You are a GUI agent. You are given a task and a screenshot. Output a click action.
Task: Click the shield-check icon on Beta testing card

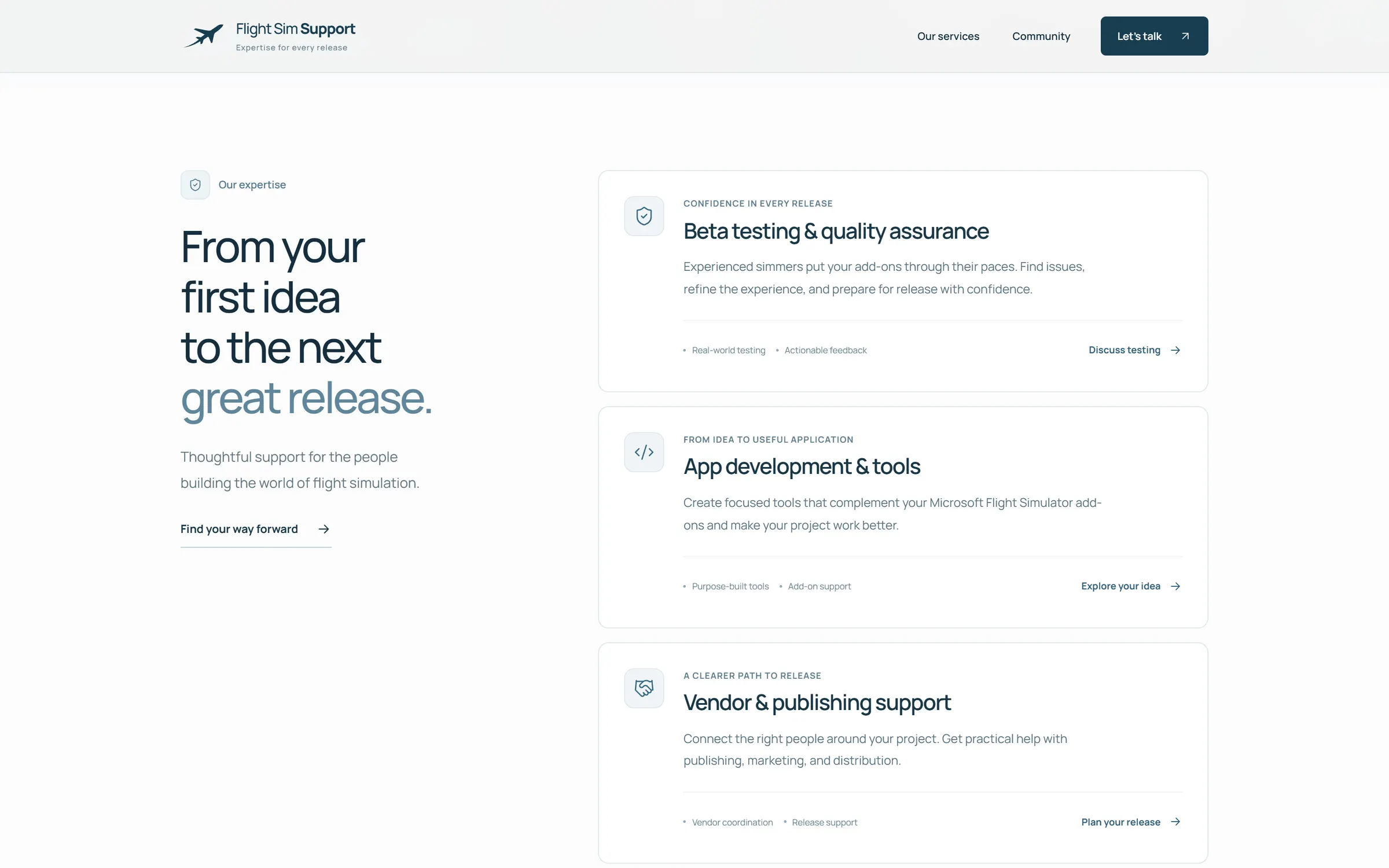644,216
